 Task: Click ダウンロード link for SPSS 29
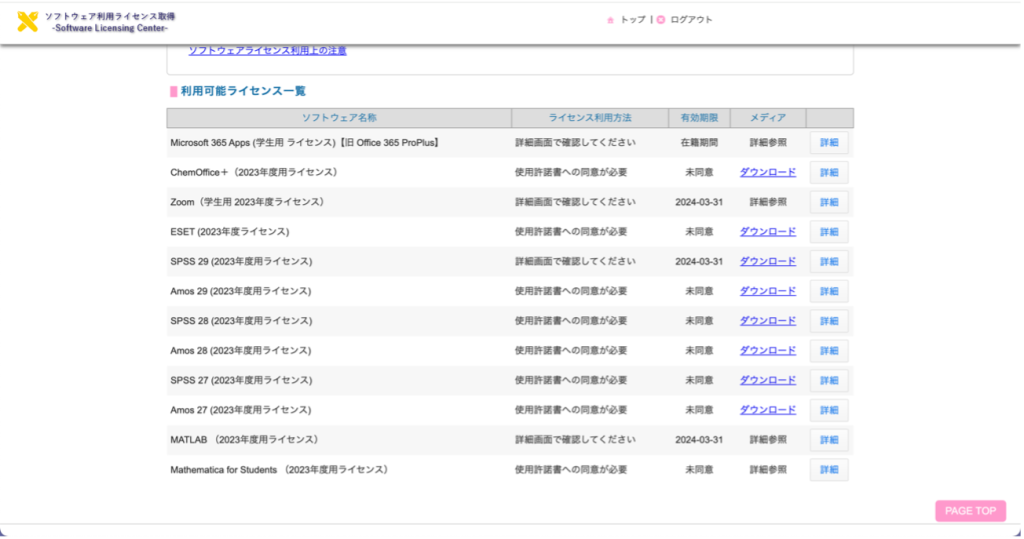click(767, 261)
